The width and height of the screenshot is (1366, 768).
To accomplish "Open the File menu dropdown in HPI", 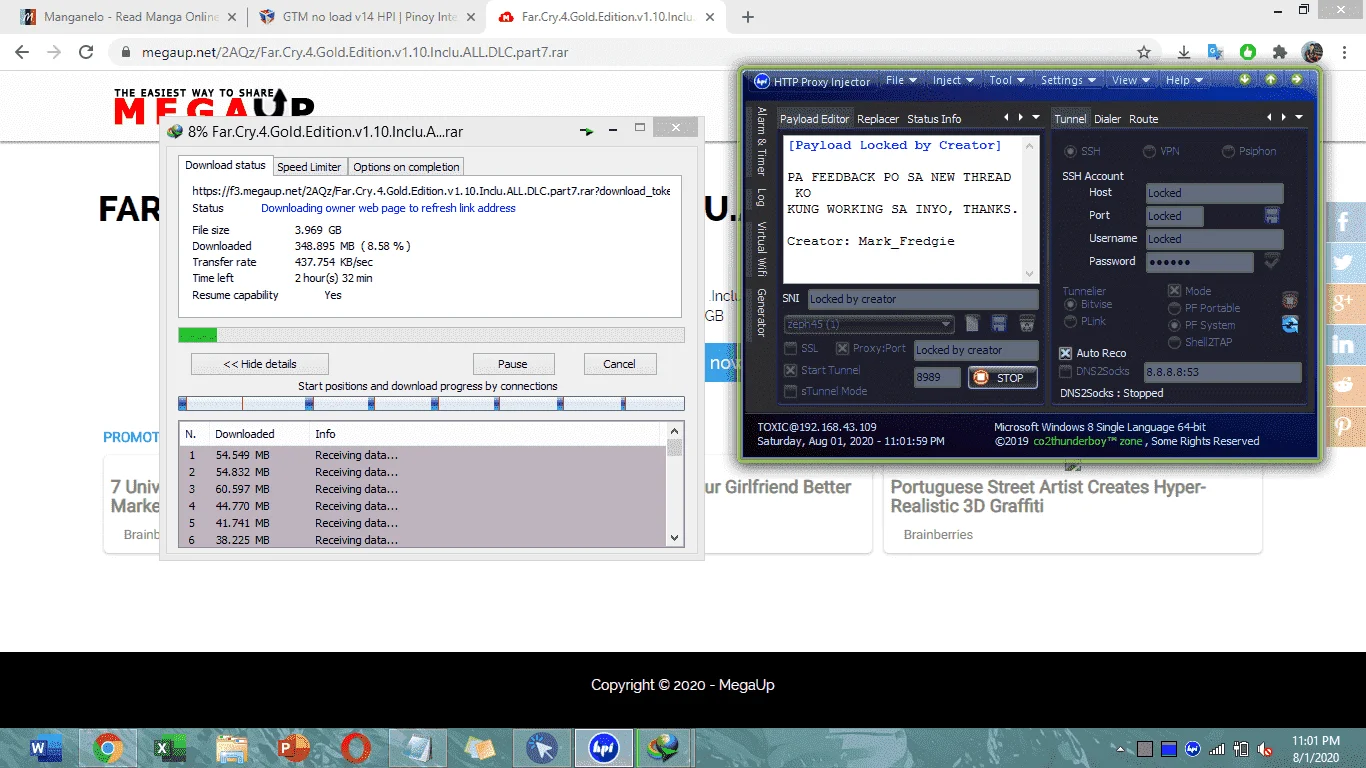I will point(901,80).
